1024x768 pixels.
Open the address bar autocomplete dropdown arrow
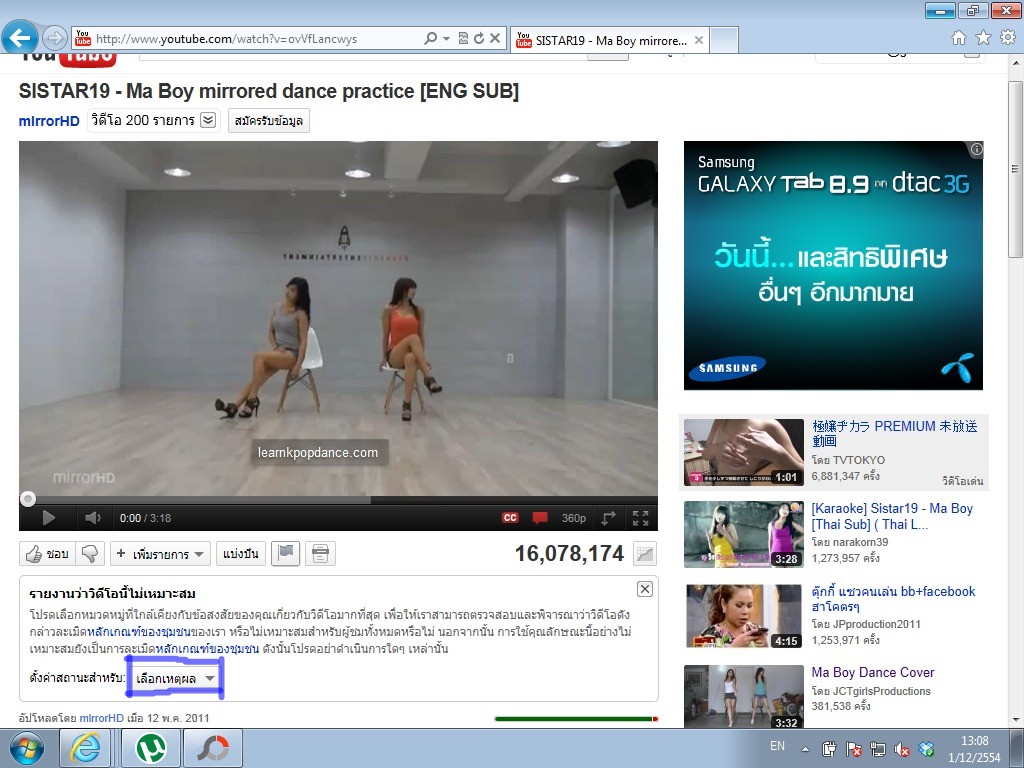pyautogui.click(x=447, y=39)
